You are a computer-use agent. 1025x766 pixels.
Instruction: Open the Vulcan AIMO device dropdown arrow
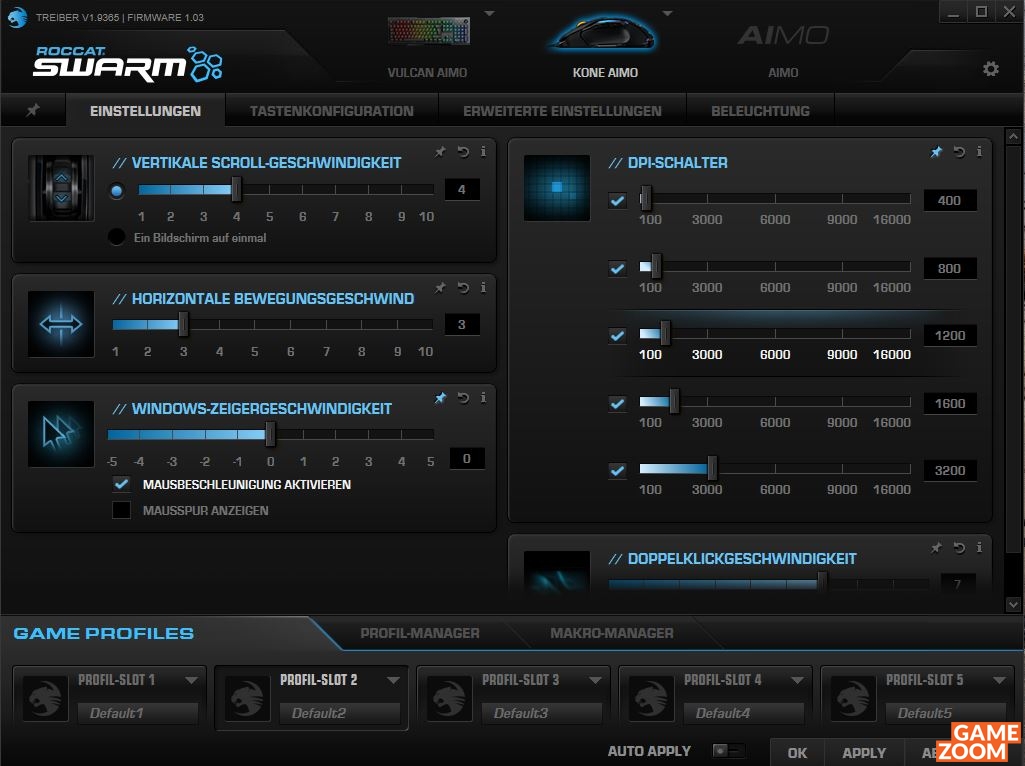coord(489,13)
